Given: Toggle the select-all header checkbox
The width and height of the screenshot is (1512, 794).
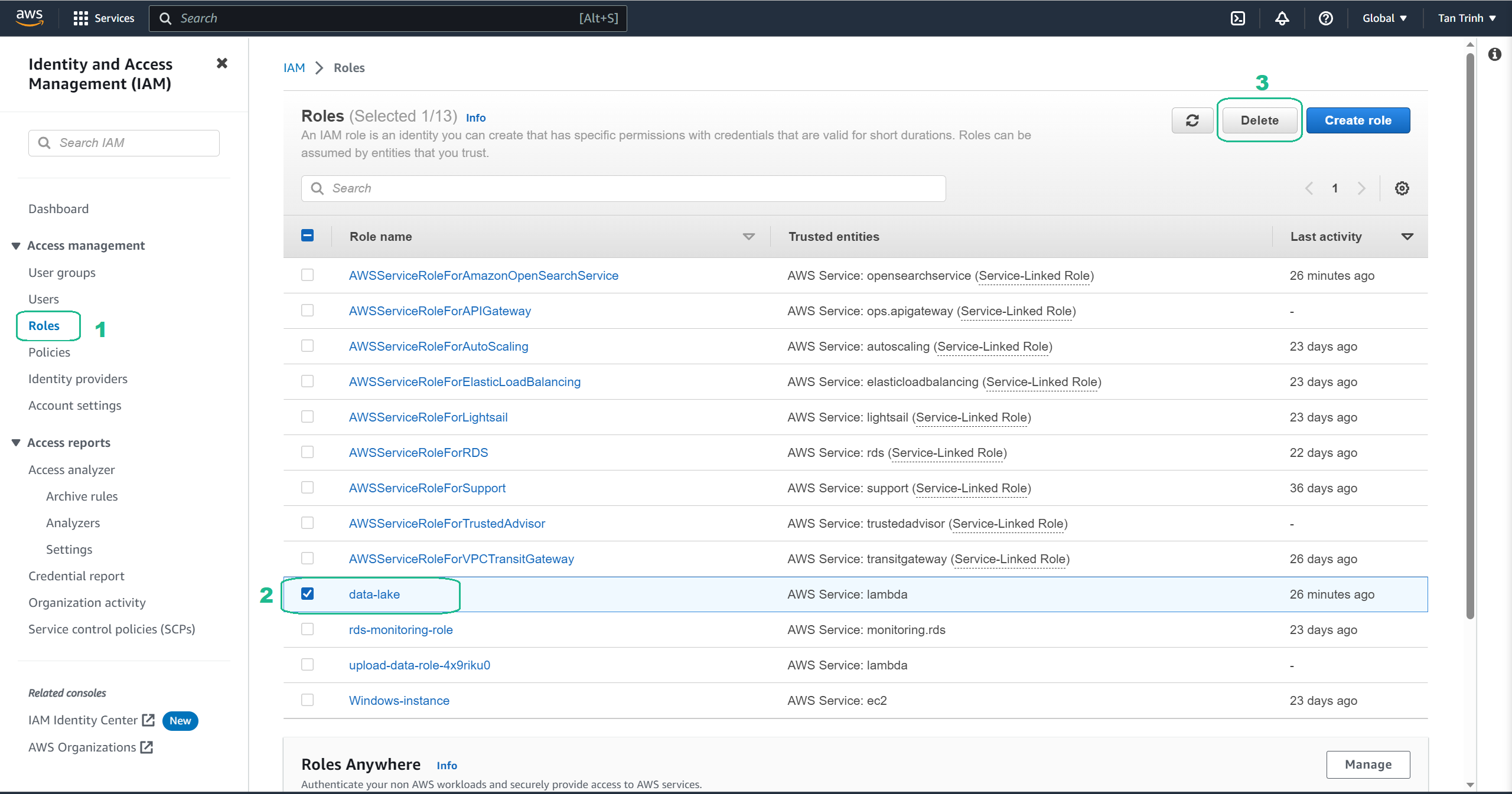Looking at the screenshot, I should 308,236.
